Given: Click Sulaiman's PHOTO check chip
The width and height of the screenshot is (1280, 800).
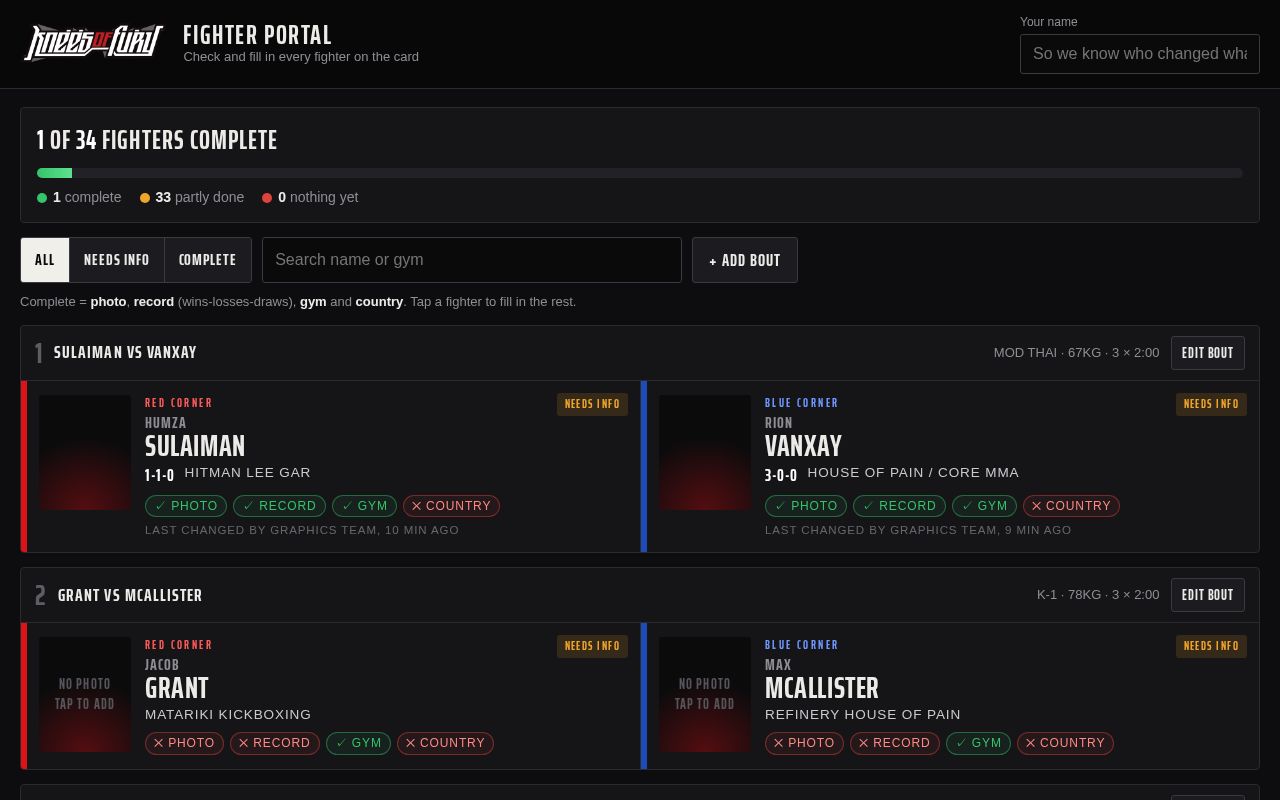Looking at the screenshot, I should tap(186, 506).
